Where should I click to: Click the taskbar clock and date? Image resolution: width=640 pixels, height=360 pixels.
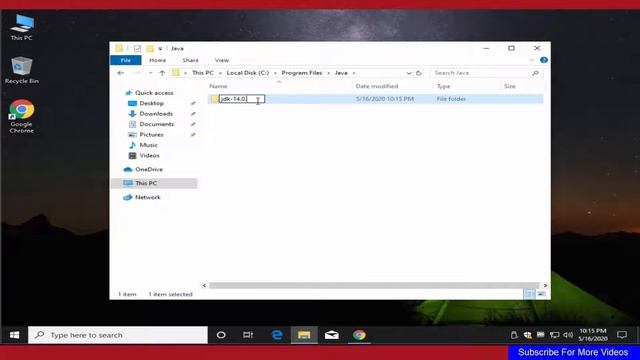[593, 335]
